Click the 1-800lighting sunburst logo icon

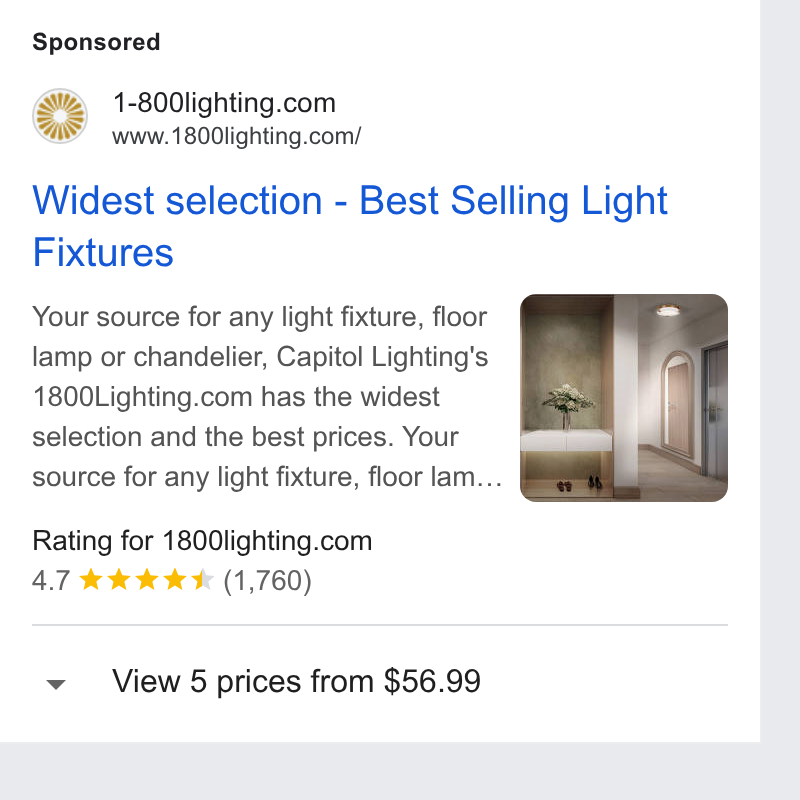tap(60, 116)
